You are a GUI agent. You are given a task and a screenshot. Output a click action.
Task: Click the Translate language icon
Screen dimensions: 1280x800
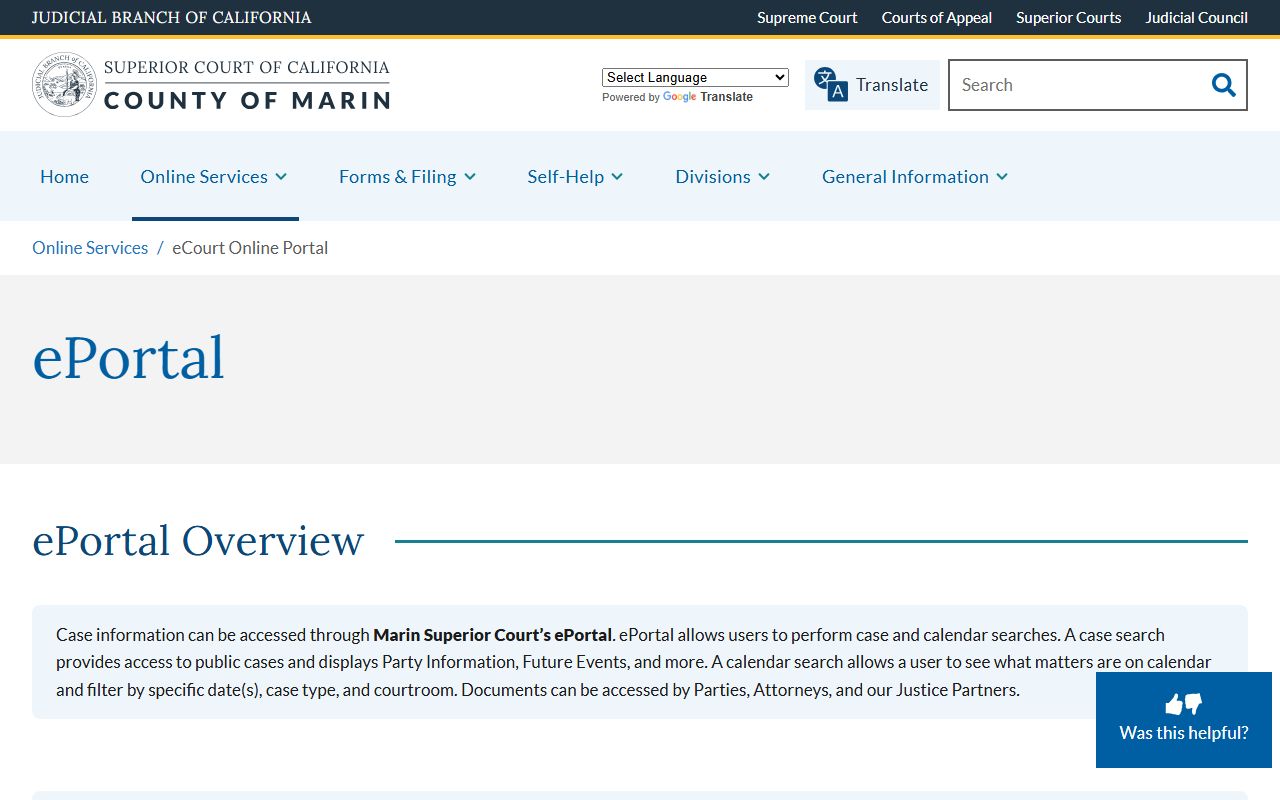coord(830,85)
